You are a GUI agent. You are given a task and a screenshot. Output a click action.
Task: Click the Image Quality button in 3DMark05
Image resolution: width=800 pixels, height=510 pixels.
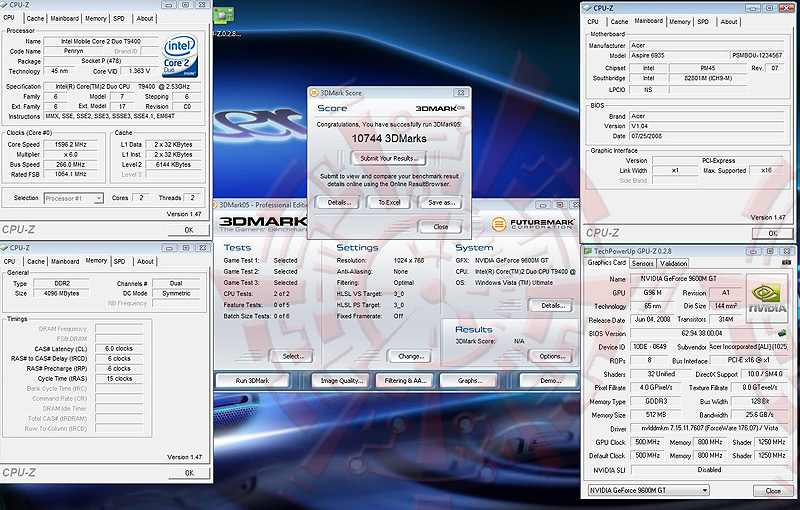(x=341, y=381)
